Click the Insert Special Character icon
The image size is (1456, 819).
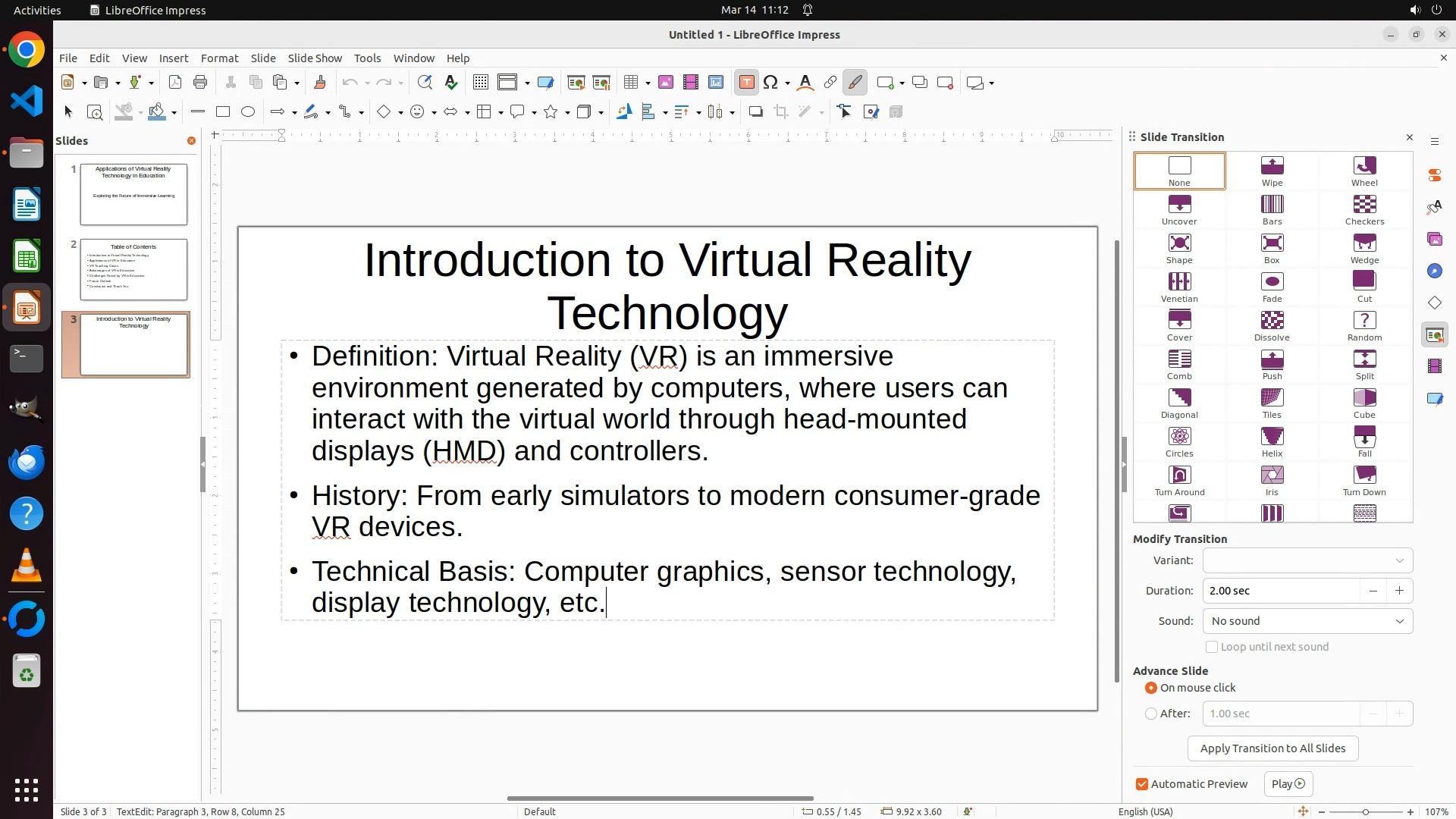(x=770, y=83)
